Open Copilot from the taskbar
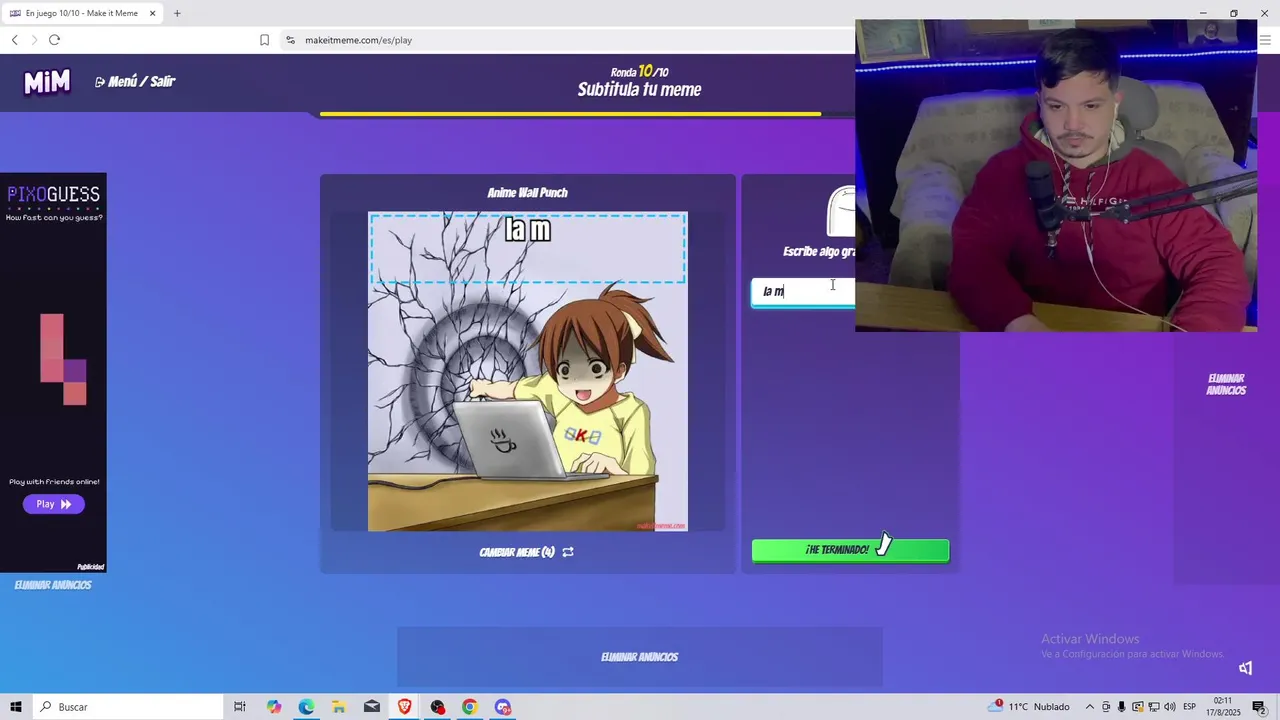This screenshot has width=1280, height=720. click(x=274, y=707)
